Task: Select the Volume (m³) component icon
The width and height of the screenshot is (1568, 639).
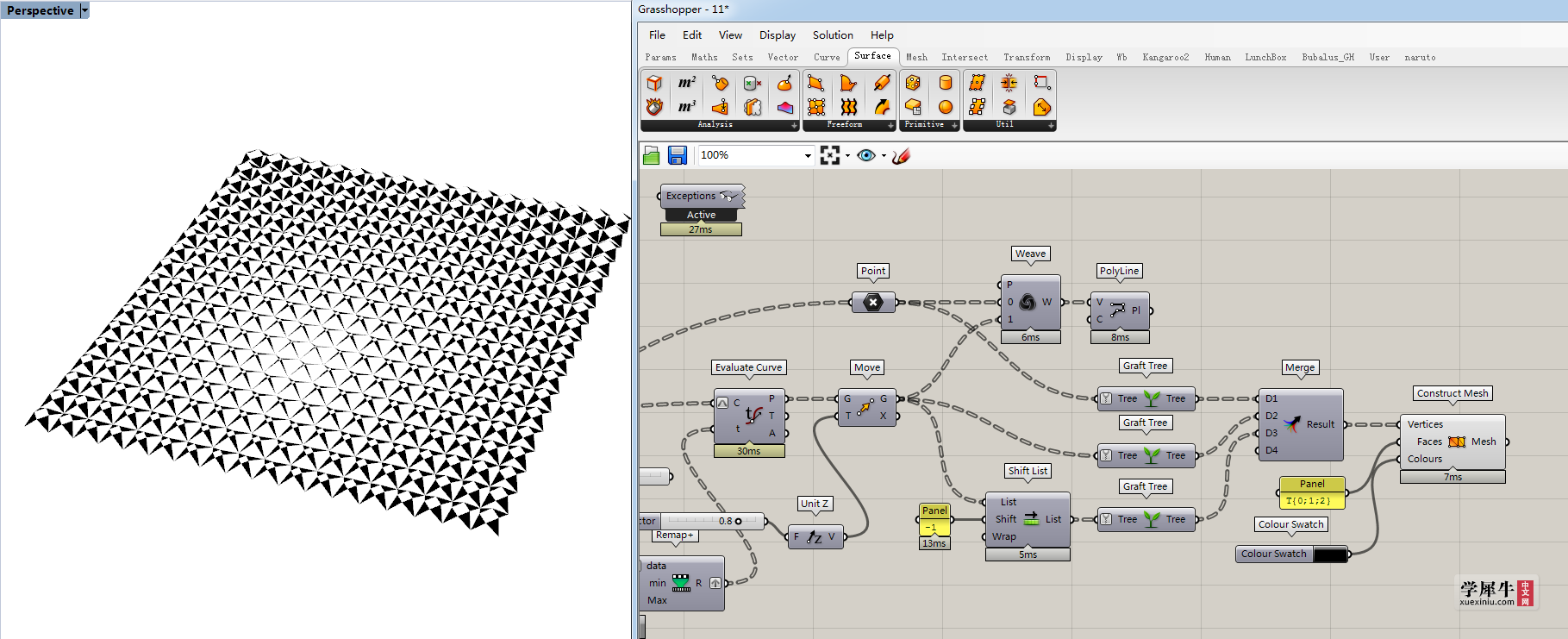Action: (687, 107)
